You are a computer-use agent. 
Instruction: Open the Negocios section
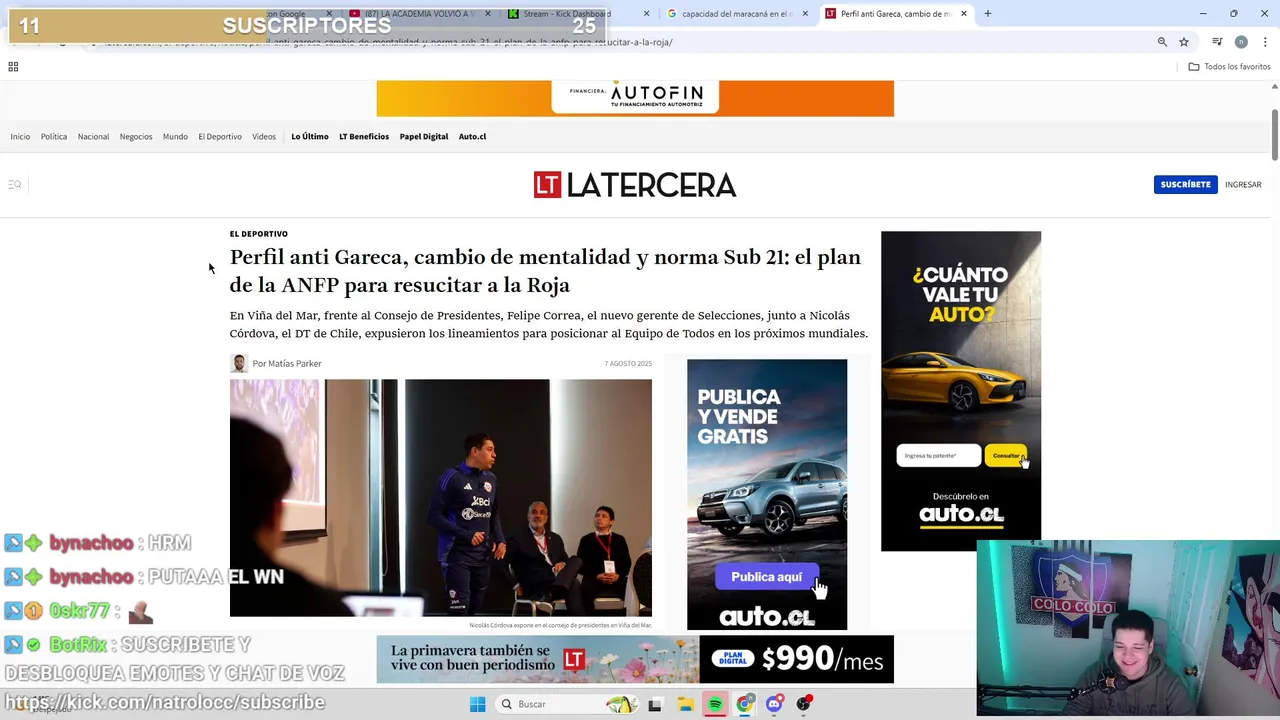136,137
